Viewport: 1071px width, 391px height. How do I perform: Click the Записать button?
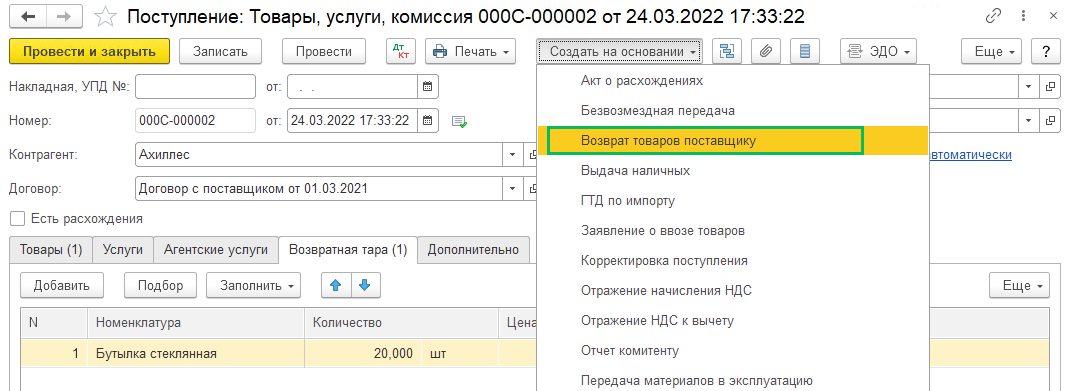coord(221,51)
